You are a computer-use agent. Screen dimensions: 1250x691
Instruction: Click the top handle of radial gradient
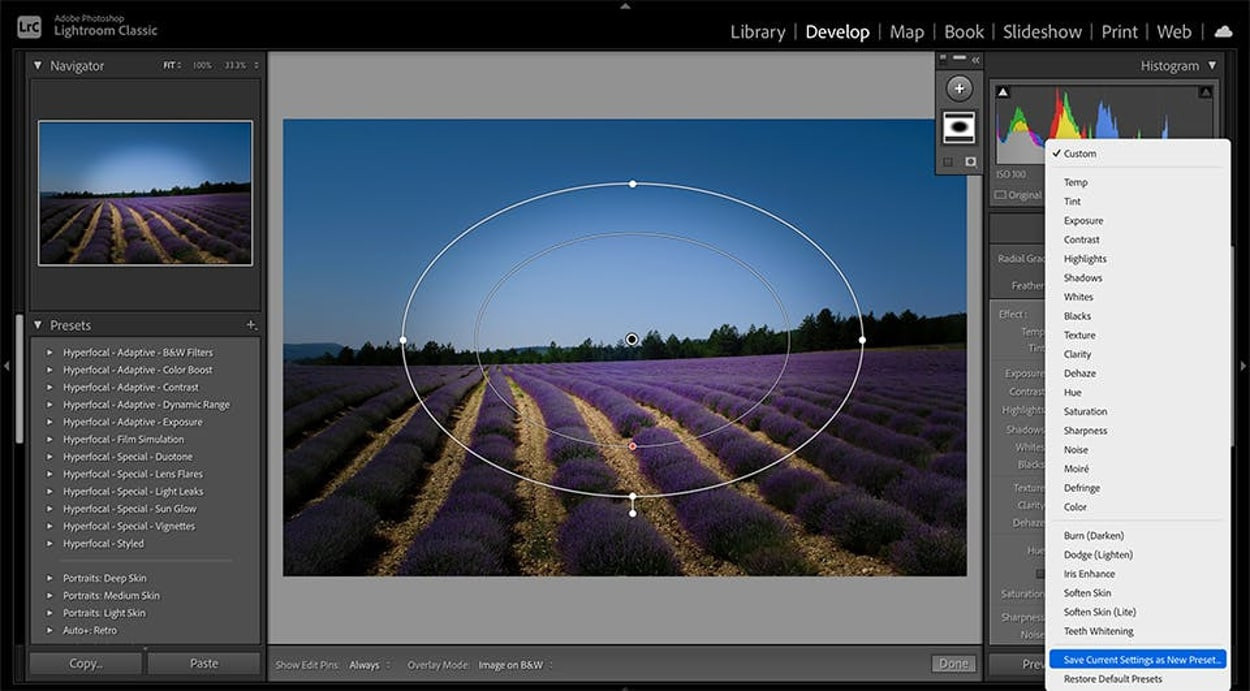point(632,184)
